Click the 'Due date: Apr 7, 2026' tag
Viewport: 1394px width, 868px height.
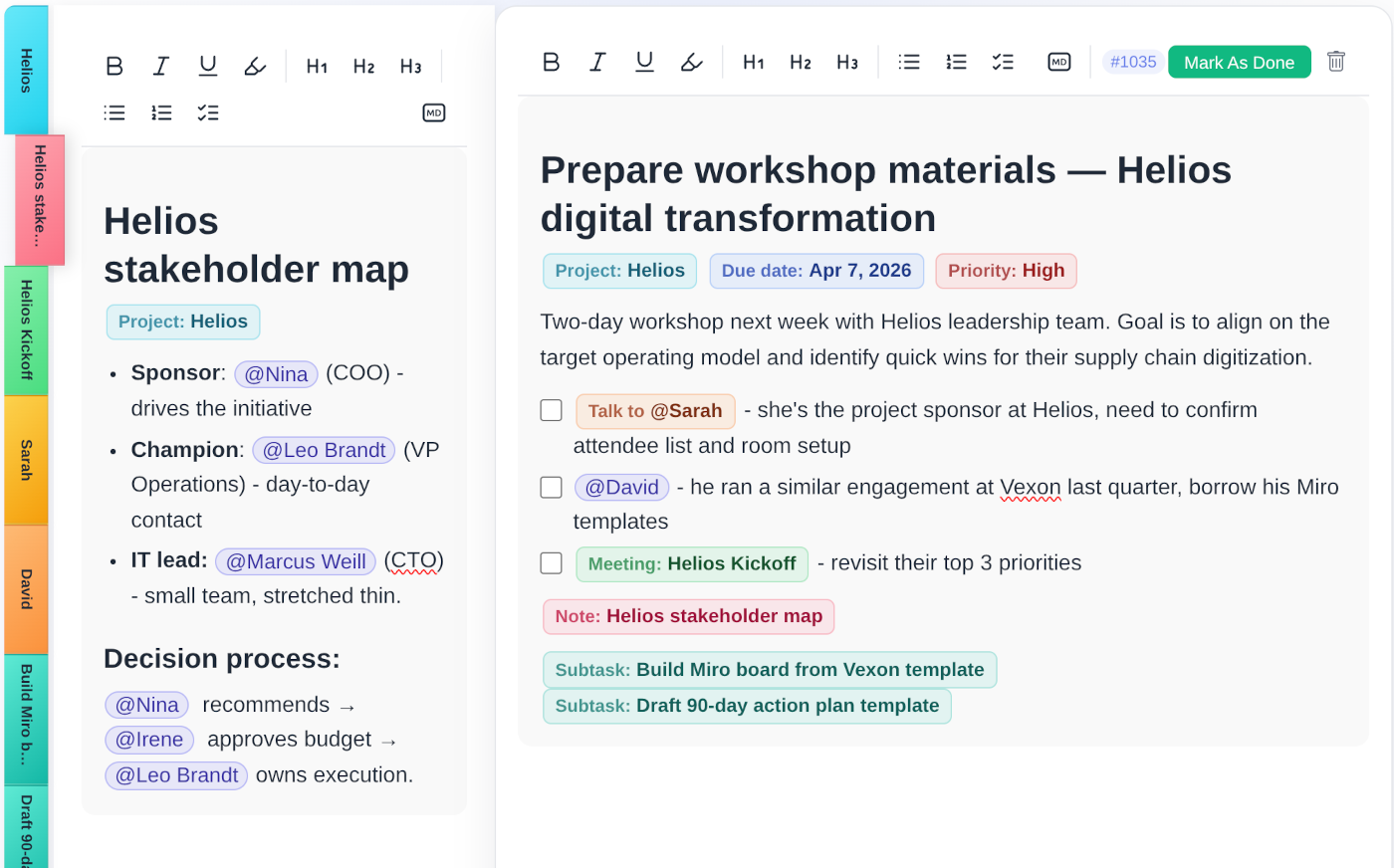(x=816, y=271)
